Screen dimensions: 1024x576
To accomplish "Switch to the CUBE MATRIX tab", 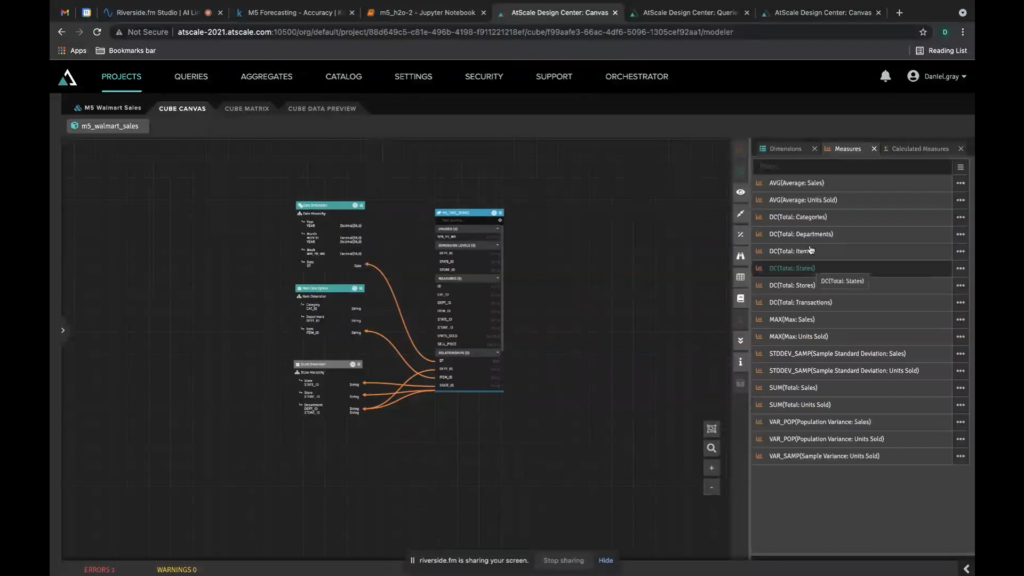I will [247, 108].
